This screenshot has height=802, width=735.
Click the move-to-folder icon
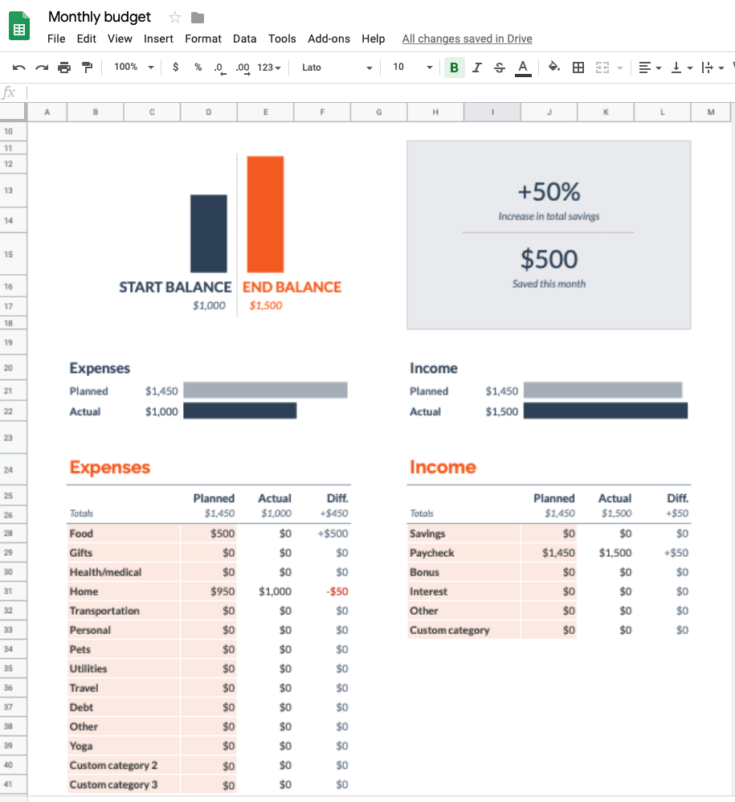[x=197, y=18]
